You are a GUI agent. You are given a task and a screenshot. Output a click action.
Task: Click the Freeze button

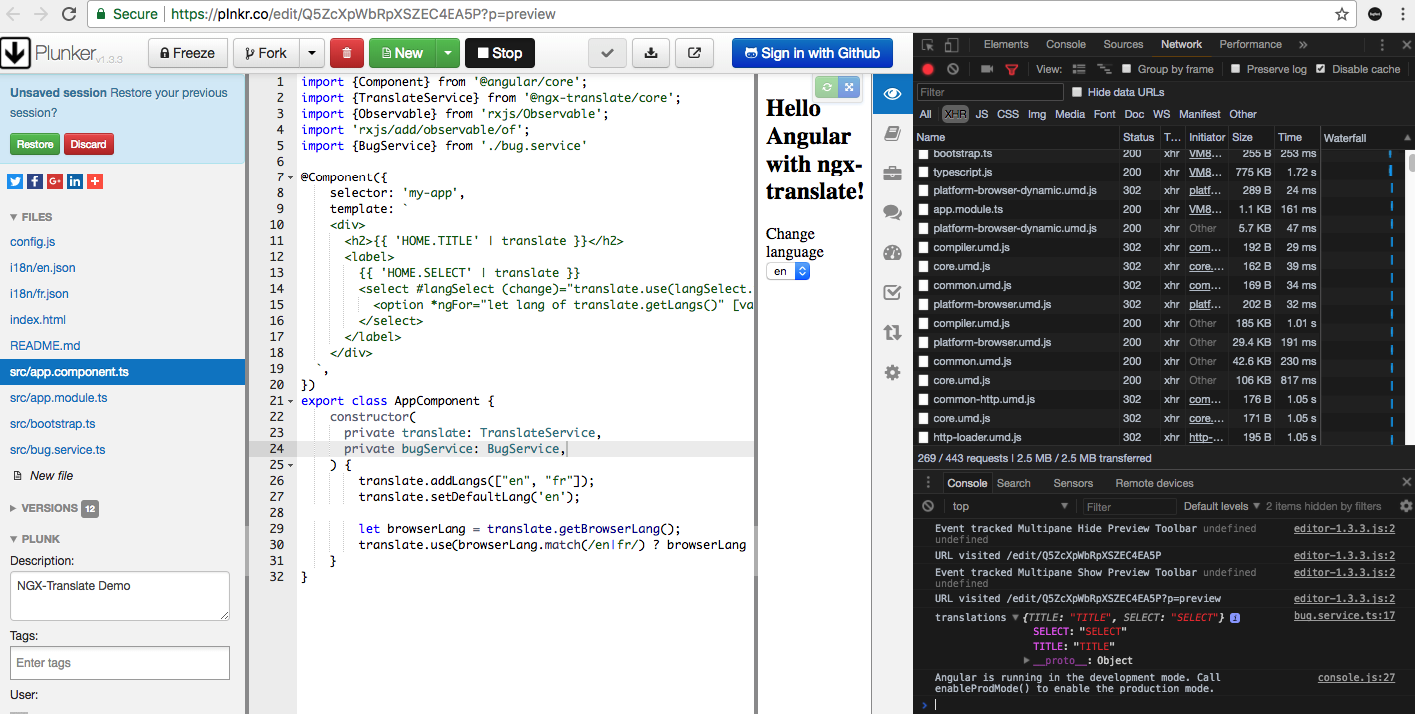click(x=187, y=53)
